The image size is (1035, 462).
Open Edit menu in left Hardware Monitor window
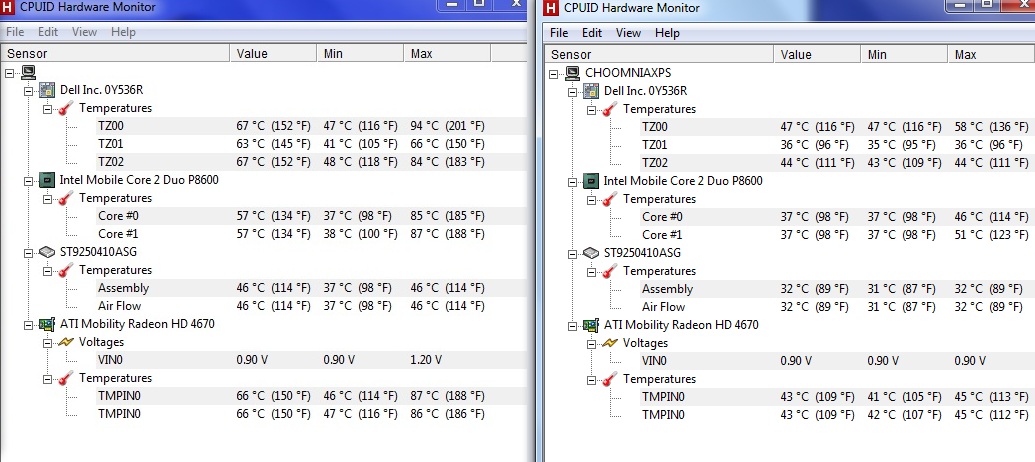click(48, 32)
